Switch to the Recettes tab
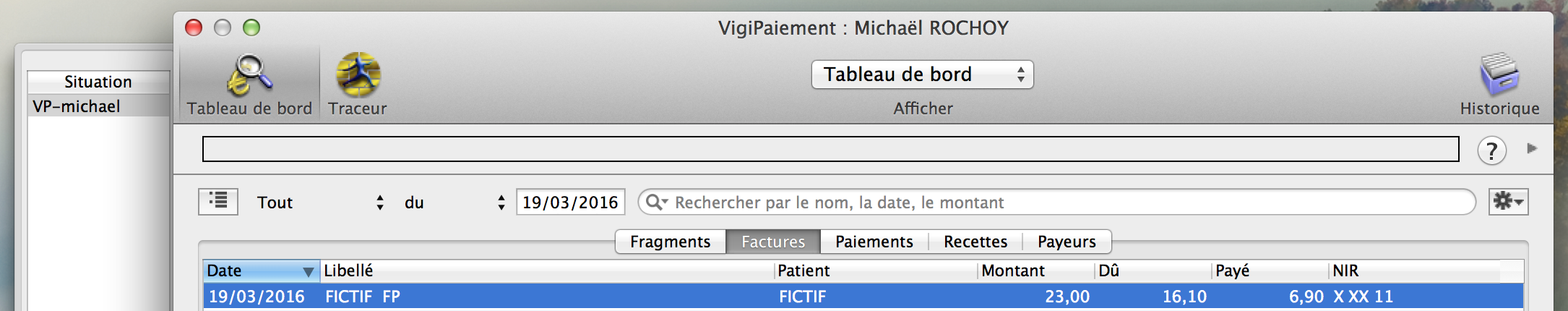The height and width of the screenshot is (311, 1568). [x=975, y=242]
